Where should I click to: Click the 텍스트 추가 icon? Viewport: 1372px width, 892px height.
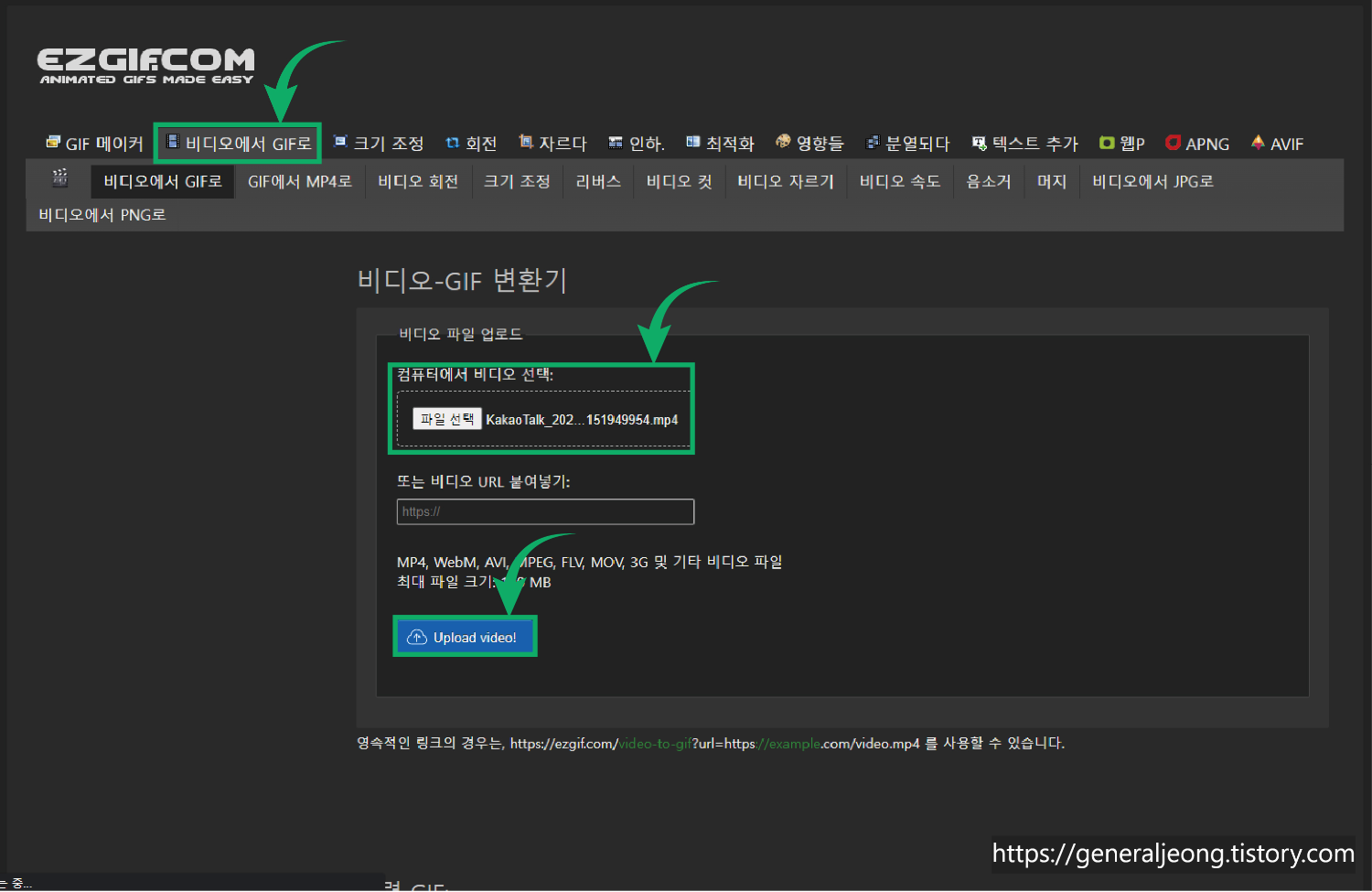pos(980,143)
